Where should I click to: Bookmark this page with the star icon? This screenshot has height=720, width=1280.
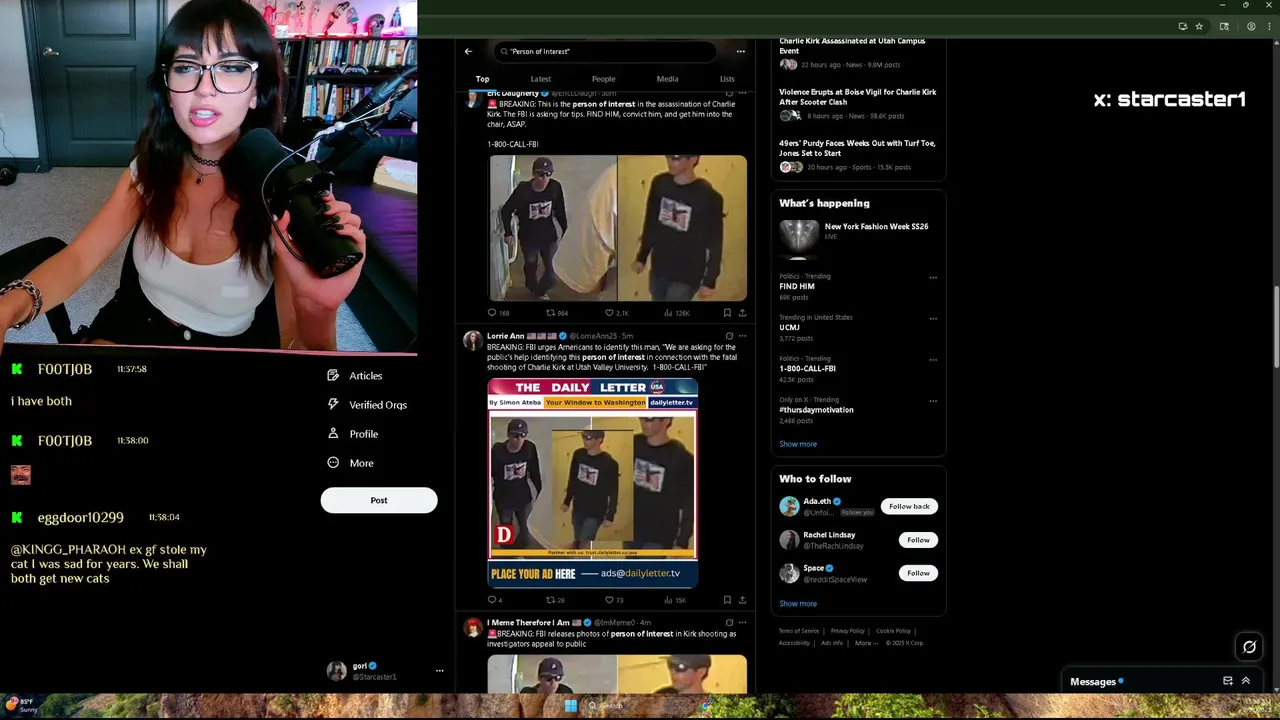1199,26
